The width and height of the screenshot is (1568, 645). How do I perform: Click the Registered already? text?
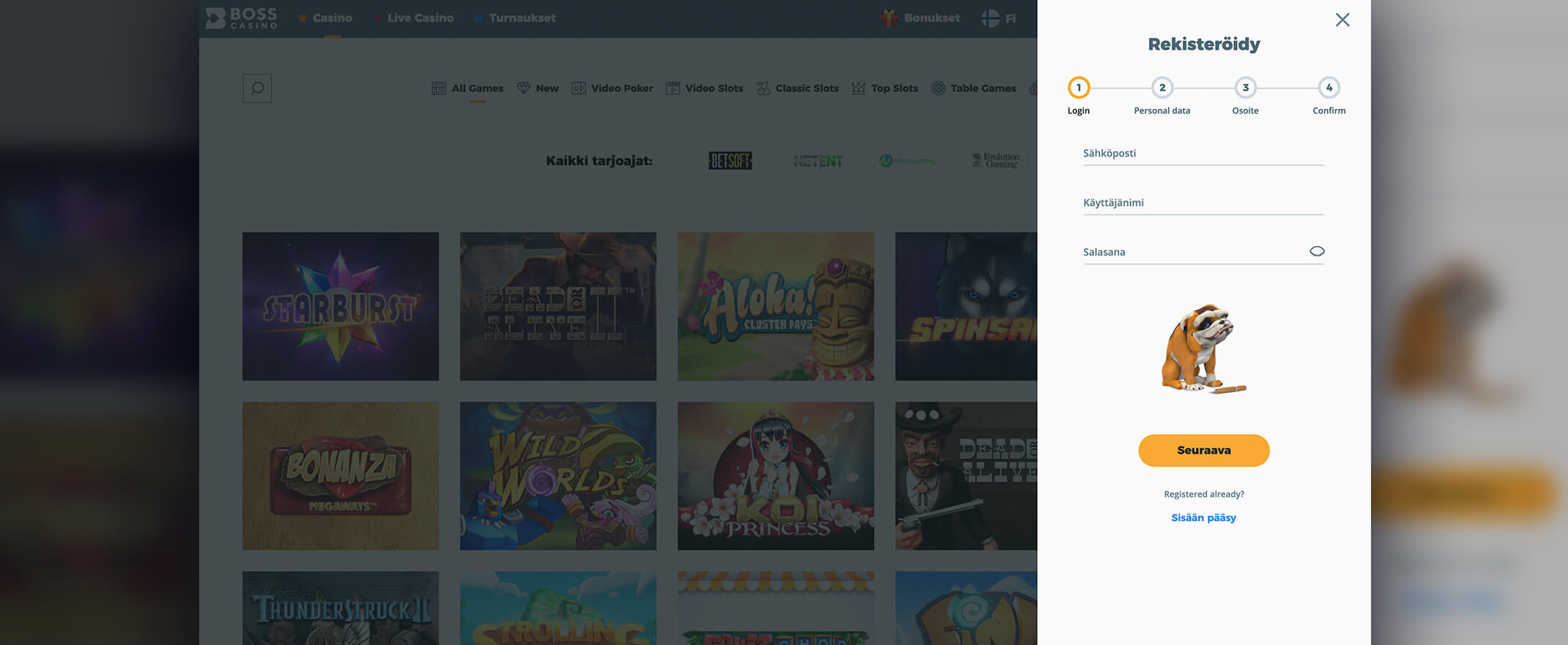coord(1204,494)
